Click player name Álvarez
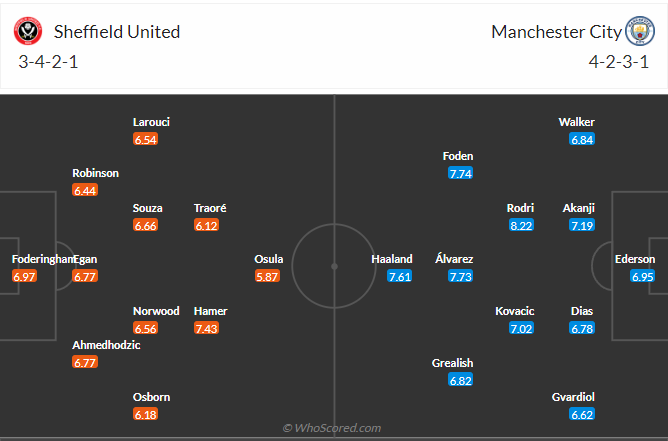Viewport: 668px width, 441px height. tap(455, 259)
